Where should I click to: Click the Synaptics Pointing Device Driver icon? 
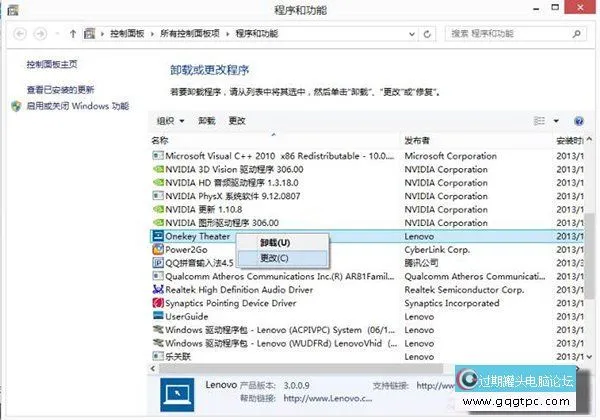point(157,302)
